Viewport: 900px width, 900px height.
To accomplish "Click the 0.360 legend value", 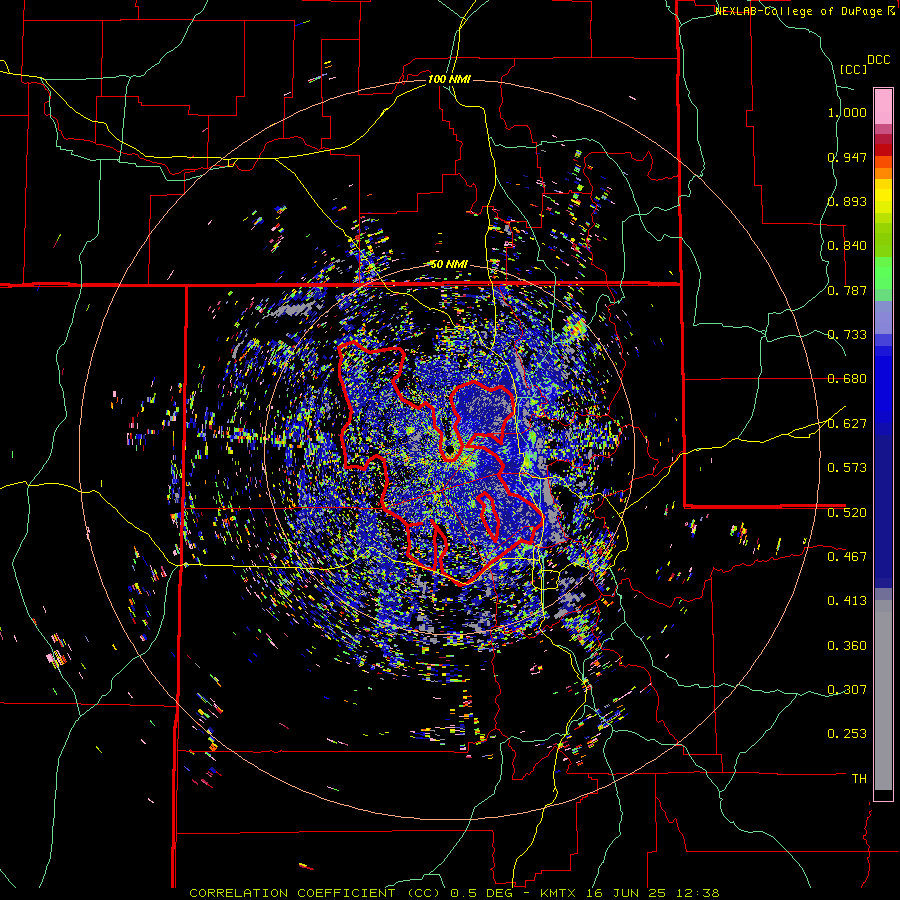I will (x=847, y=646).
